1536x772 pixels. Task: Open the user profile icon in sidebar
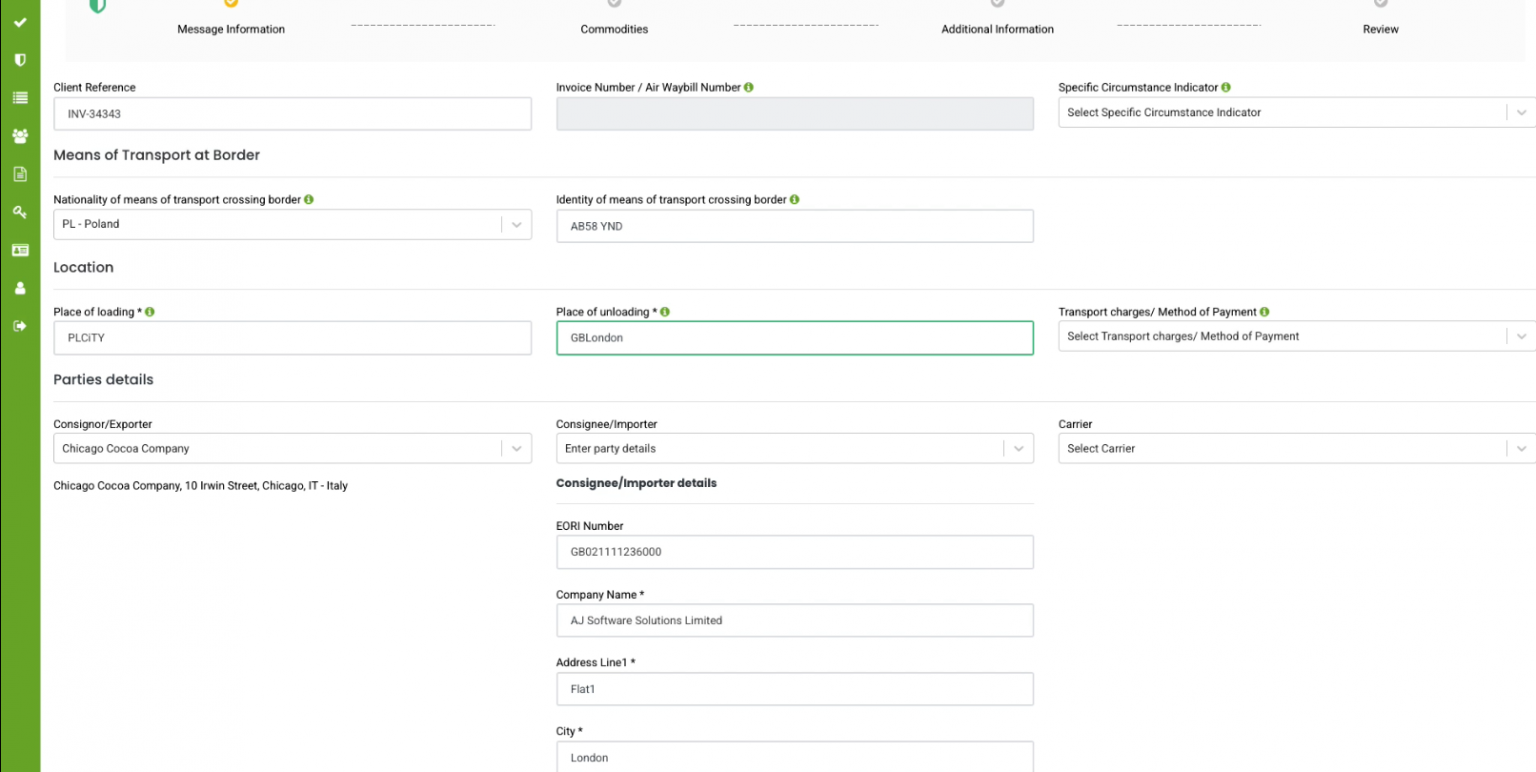coord(19,287)
